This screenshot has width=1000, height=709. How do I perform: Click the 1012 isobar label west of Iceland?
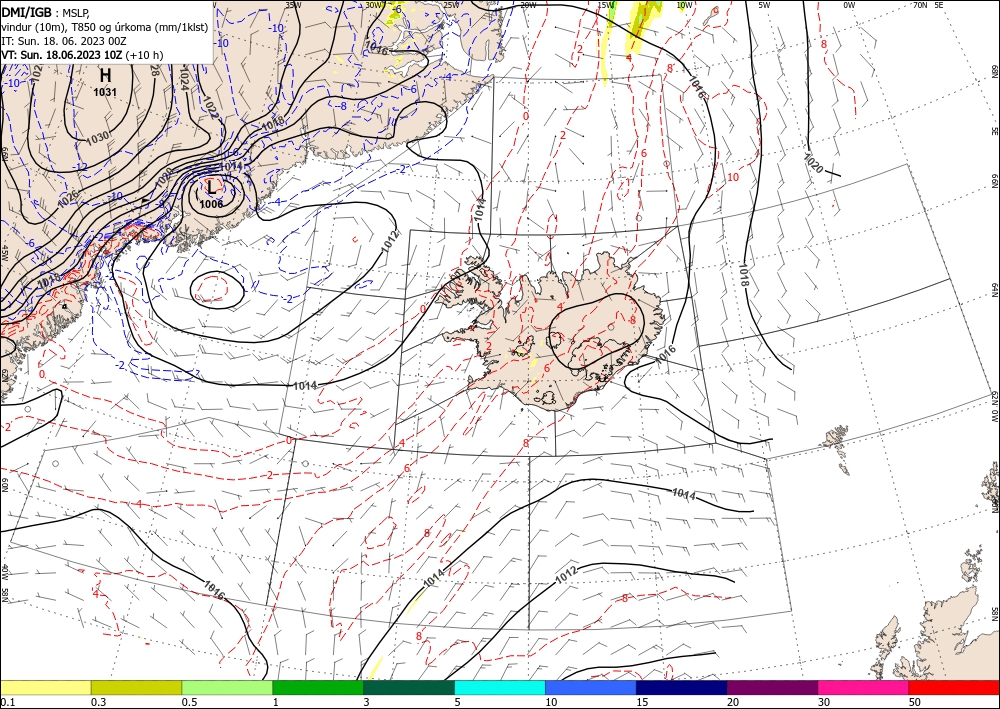390,242
